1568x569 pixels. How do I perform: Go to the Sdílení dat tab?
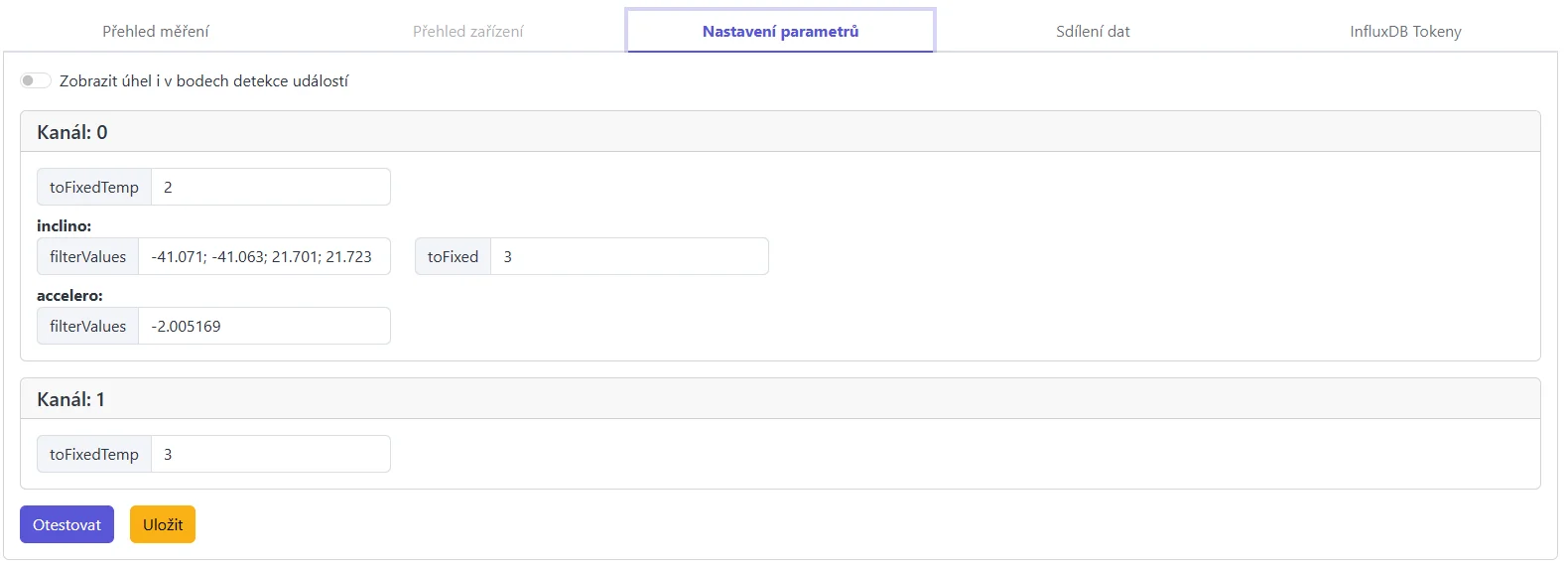(x=1093, y=32)
